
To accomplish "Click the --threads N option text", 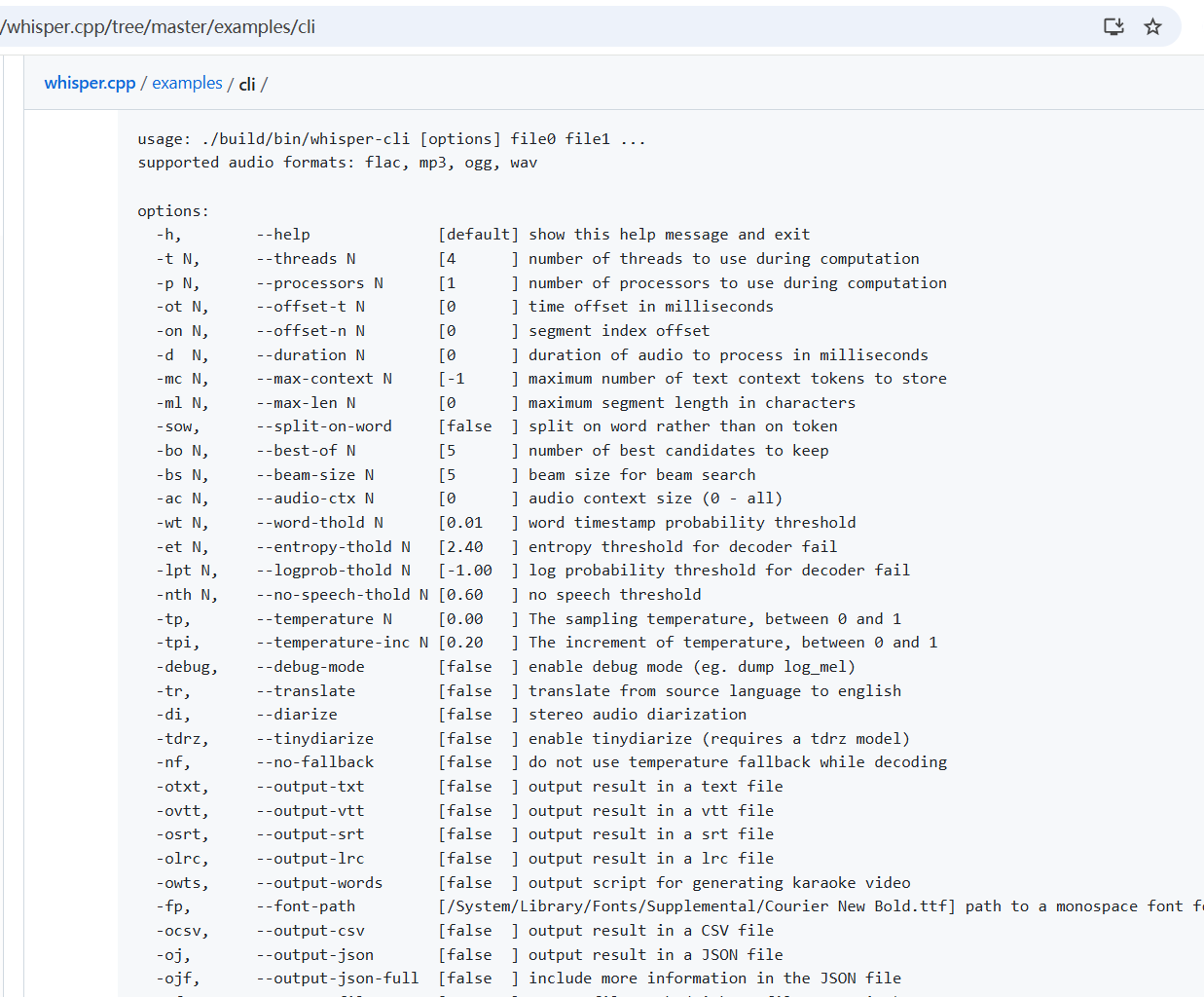I will (306, 259).
